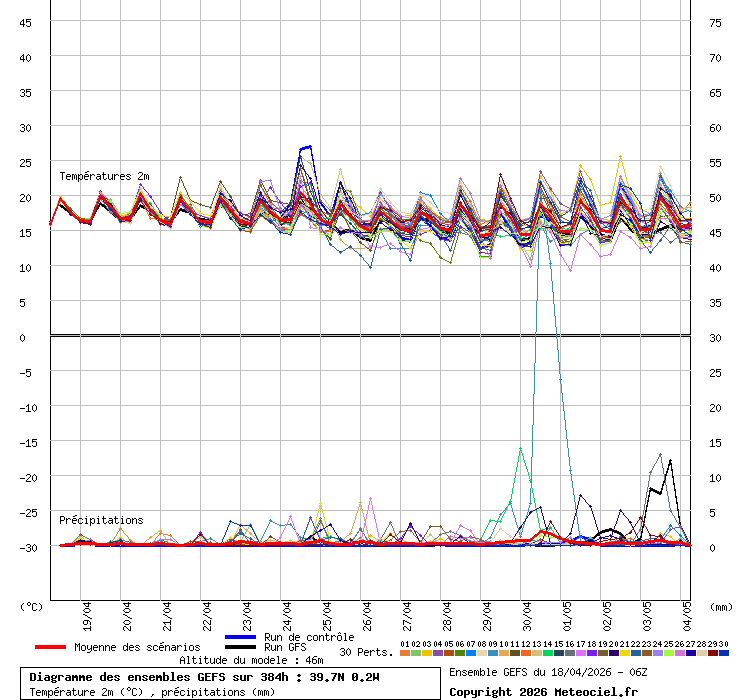Click perturbation 30 legend swatch

(x=724, y=653)
